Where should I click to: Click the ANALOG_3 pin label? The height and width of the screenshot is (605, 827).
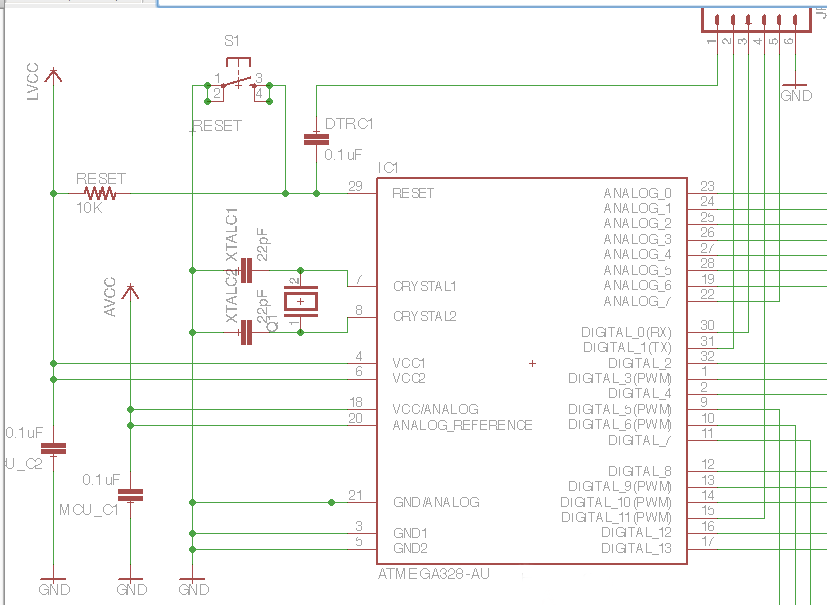(x=638, y=239)
